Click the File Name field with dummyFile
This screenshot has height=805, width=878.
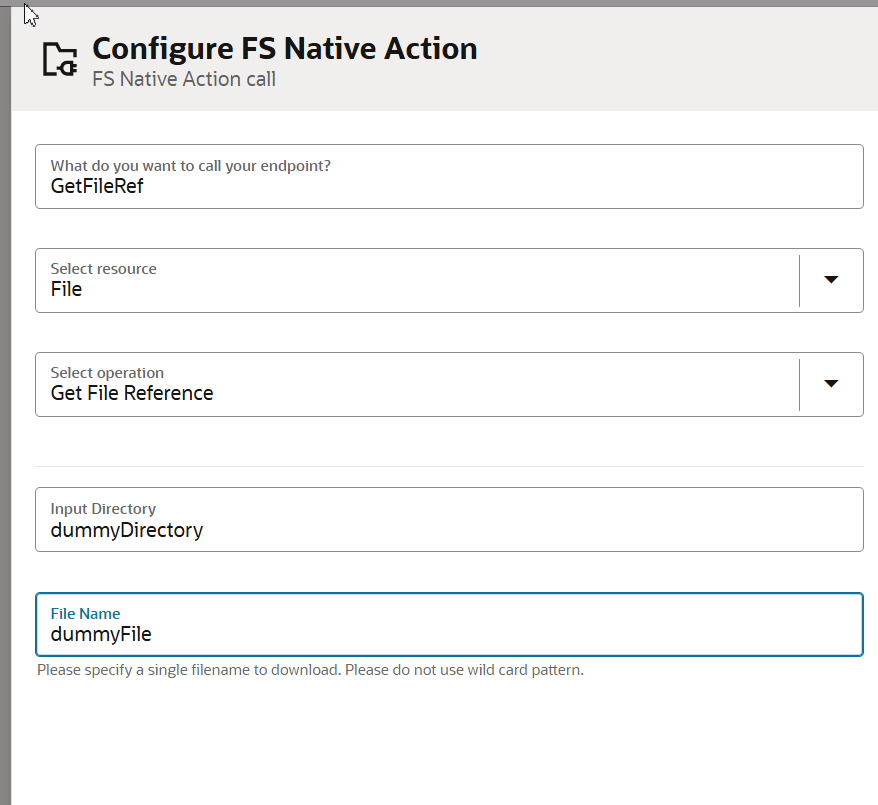pyautogui.click(x=449, y=624)
